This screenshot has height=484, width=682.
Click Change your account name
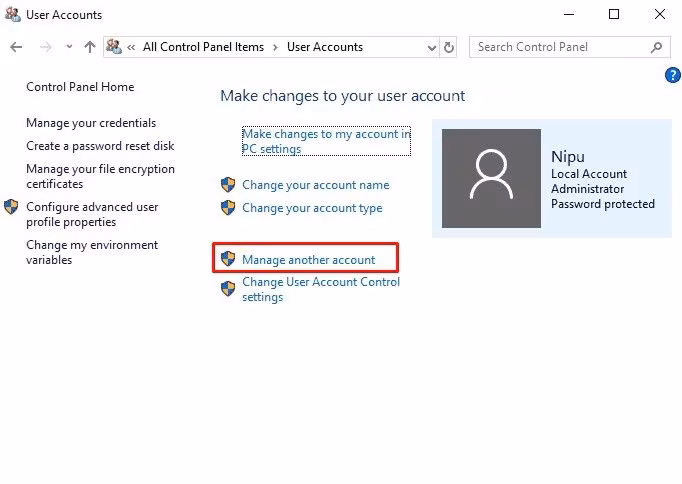[x=316, y=185]
